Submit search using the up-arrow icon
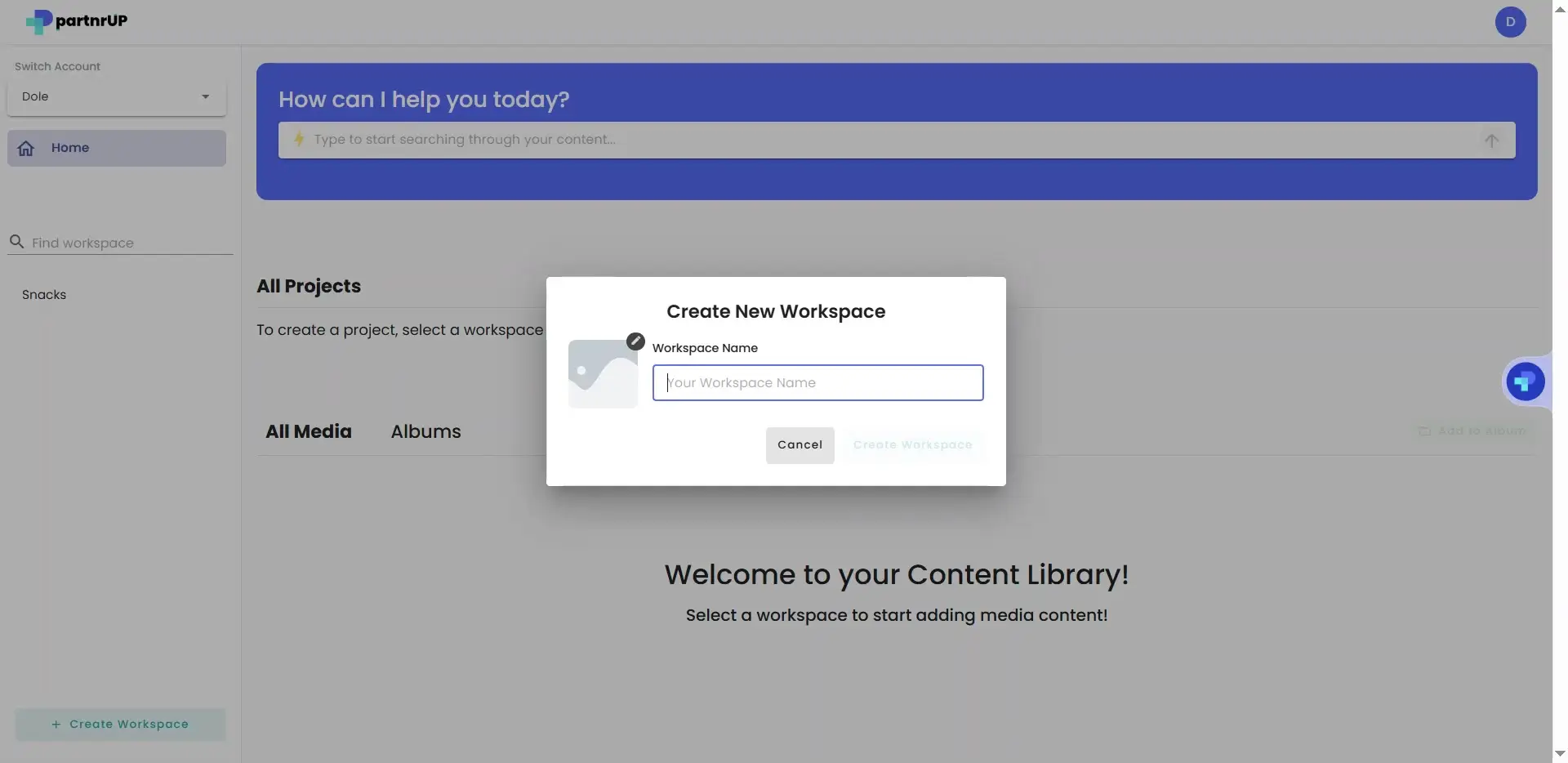The height and width of the screenshot is (763, 1568). point(1492,140)
